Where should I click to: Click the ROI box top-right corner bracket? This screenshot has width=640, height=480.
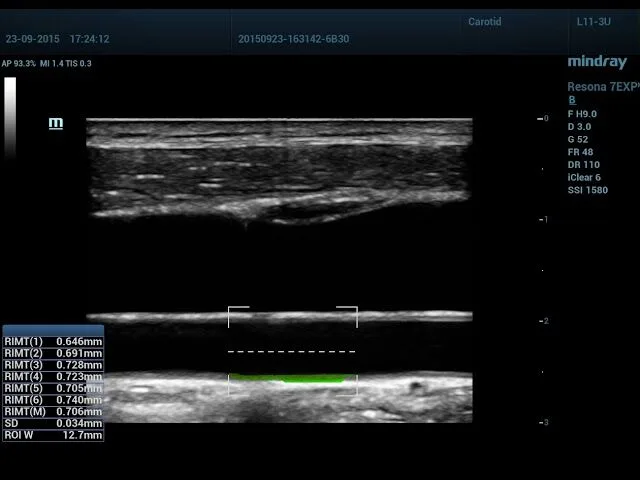point(347,317)
